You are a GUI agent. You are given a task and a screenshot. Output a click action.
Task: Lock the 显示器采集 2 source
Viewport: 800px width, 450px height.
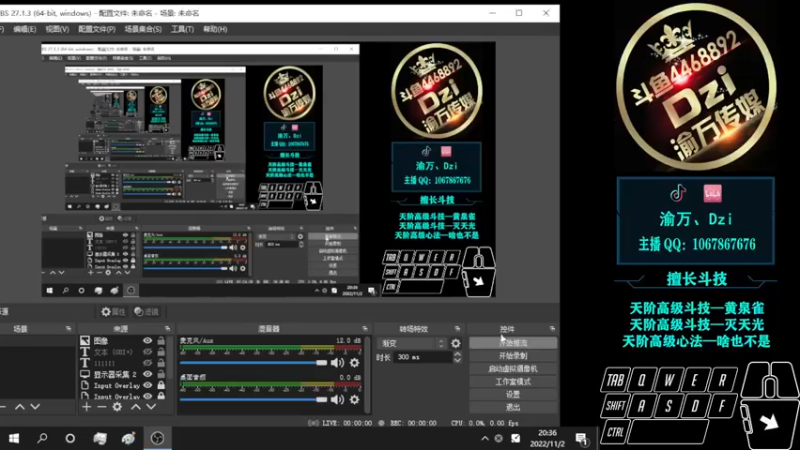tap(161, 374)
